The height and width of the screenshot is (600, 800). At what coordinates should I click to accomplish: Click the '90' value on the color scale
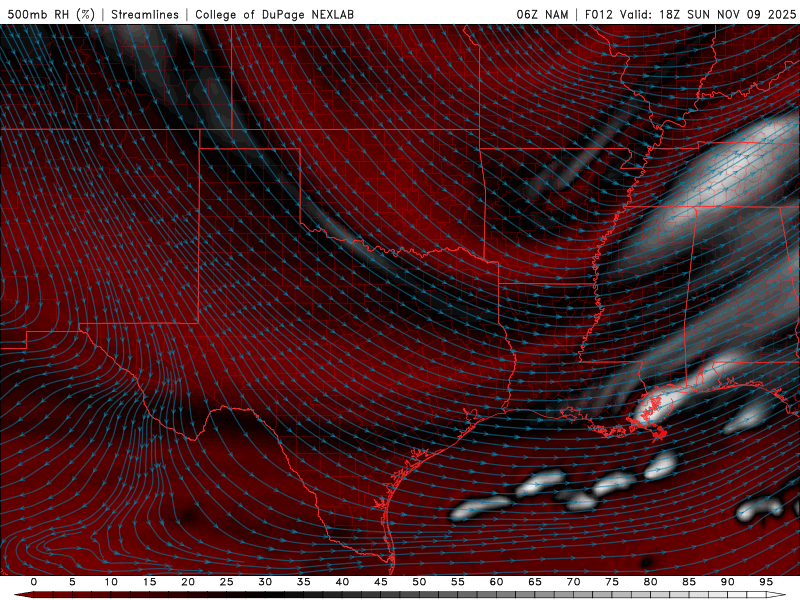(x=727, y=582)
